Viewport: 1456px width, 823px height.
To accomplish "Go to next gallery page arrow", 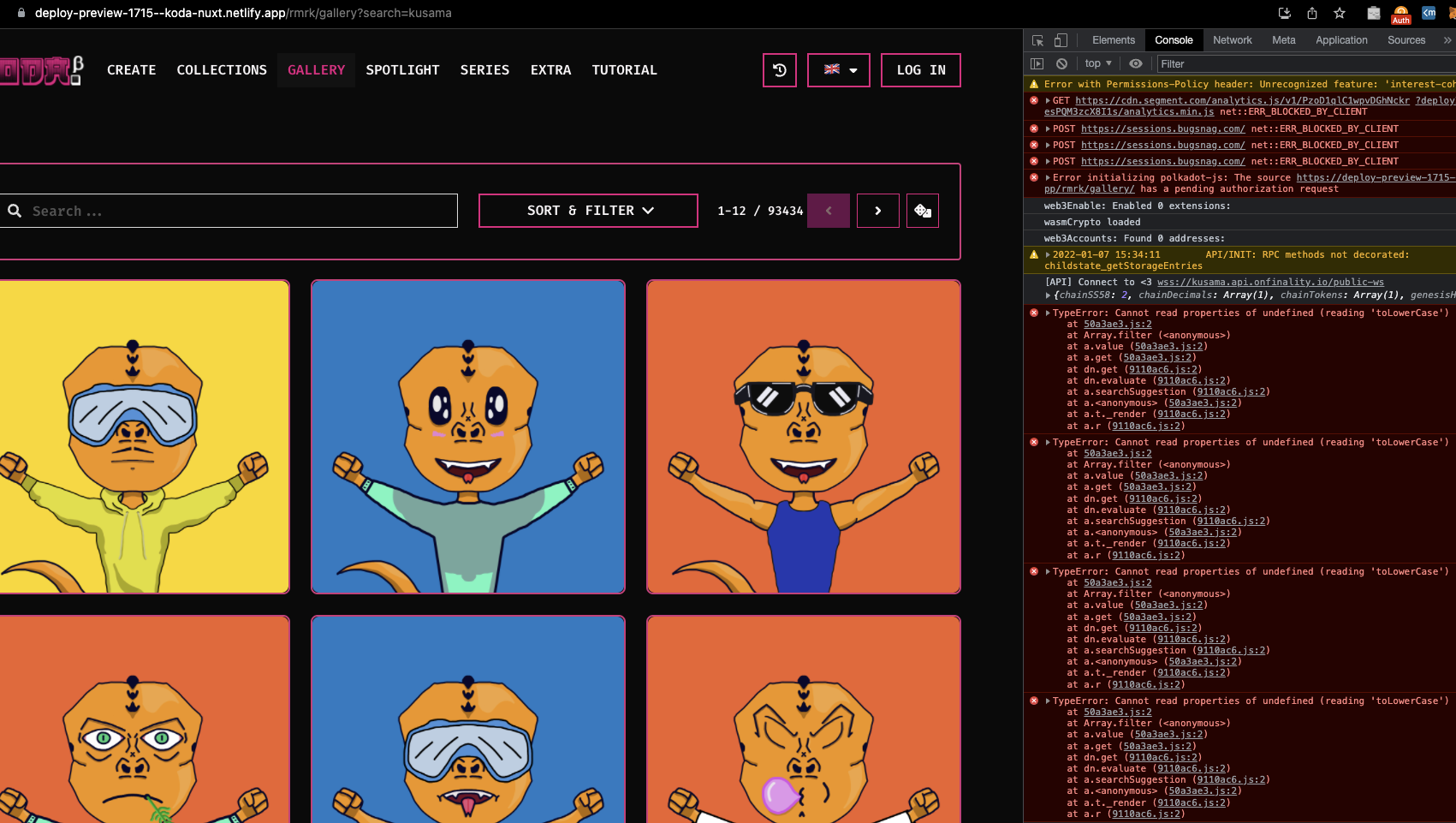I will [878, 211].
